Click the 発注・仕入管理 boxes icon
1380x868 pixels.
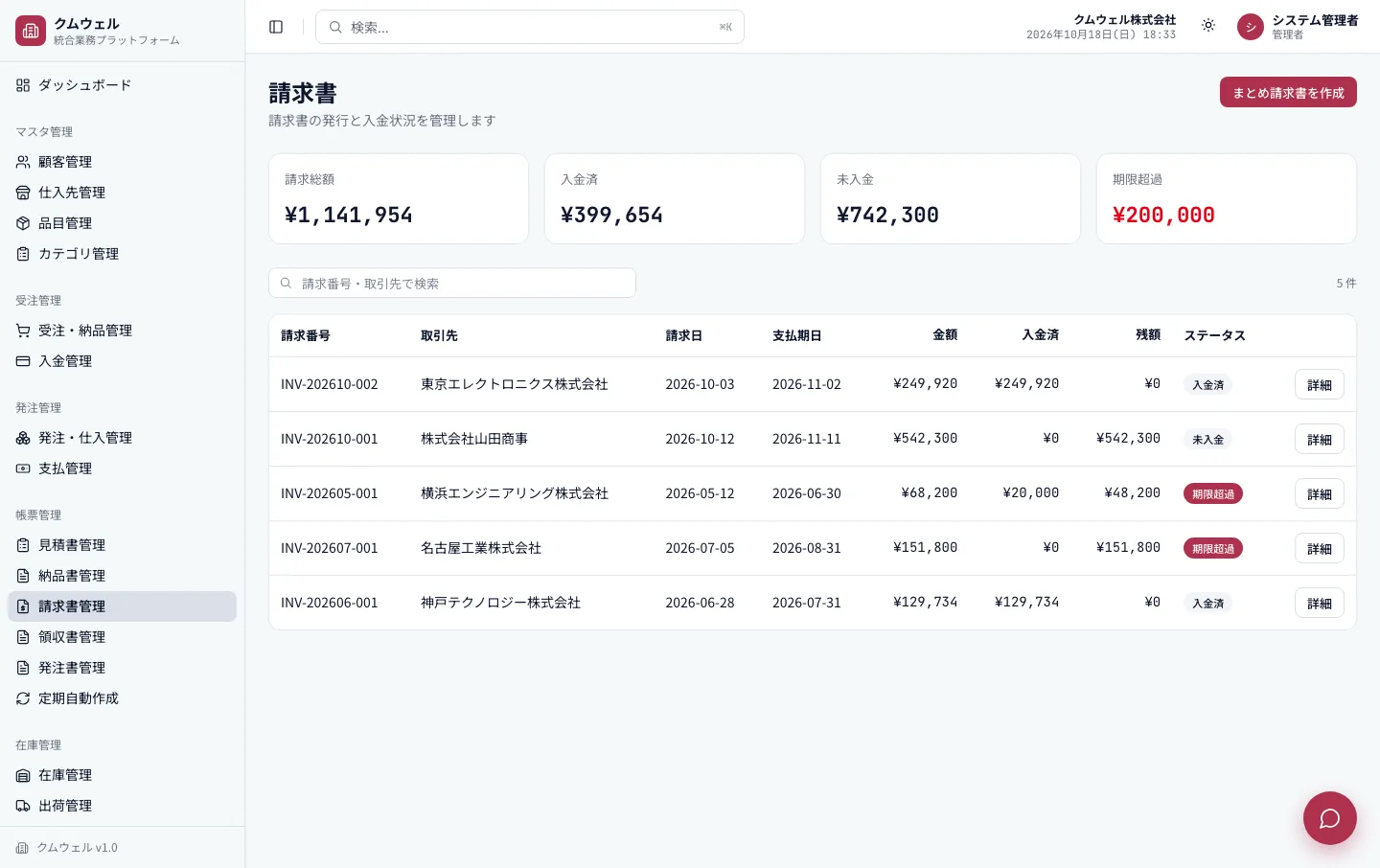click(x=23, y=438)
